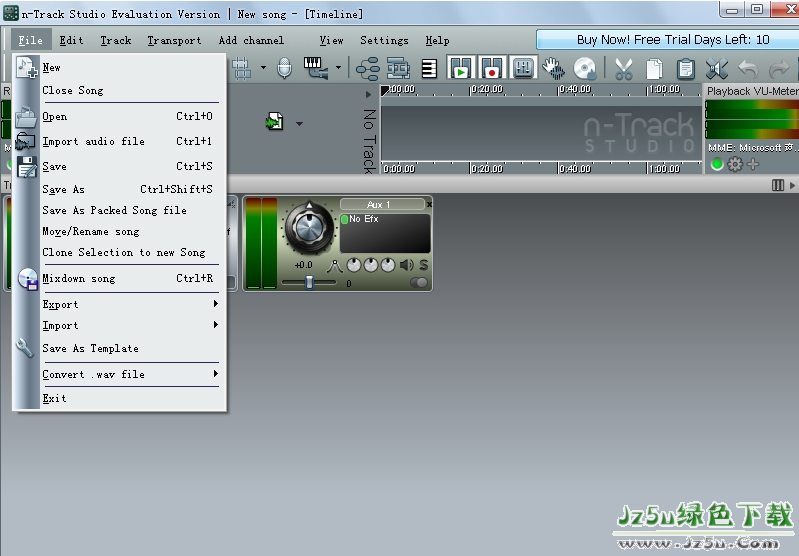Click the plus icon under VU-meter
Screen dimensions: 799x556
point(753,164)
